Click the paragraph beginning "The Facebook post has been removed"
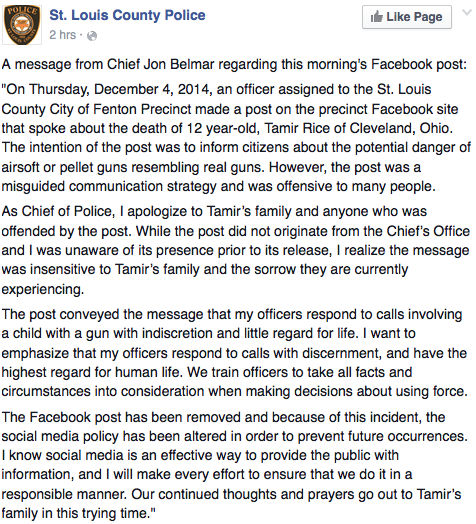Screen dimensions: 476x524 coord(234,465)
